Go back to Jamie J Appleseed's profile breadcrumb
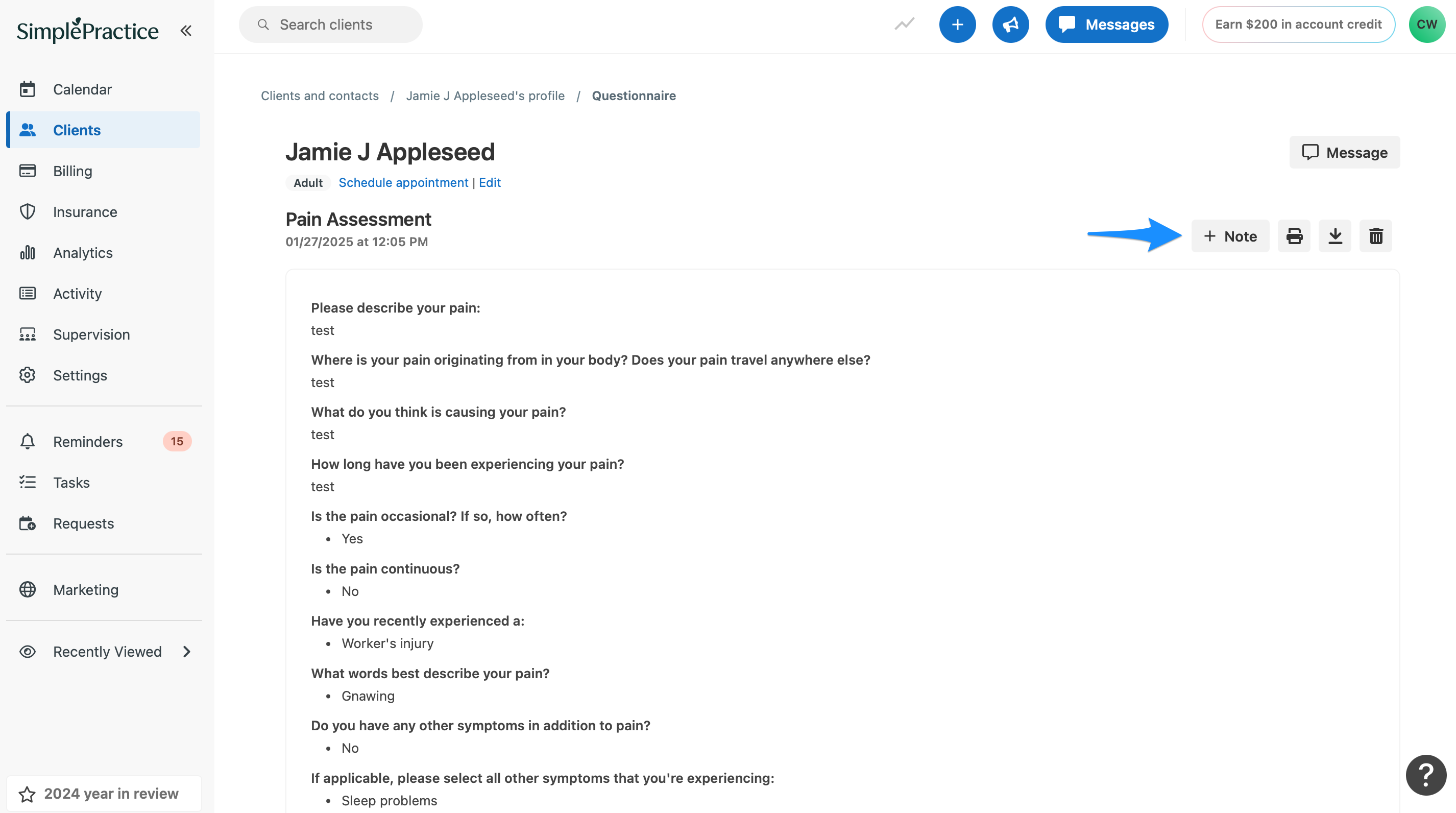This screenshot has height=813, width=1456. (x=485, y=95)
